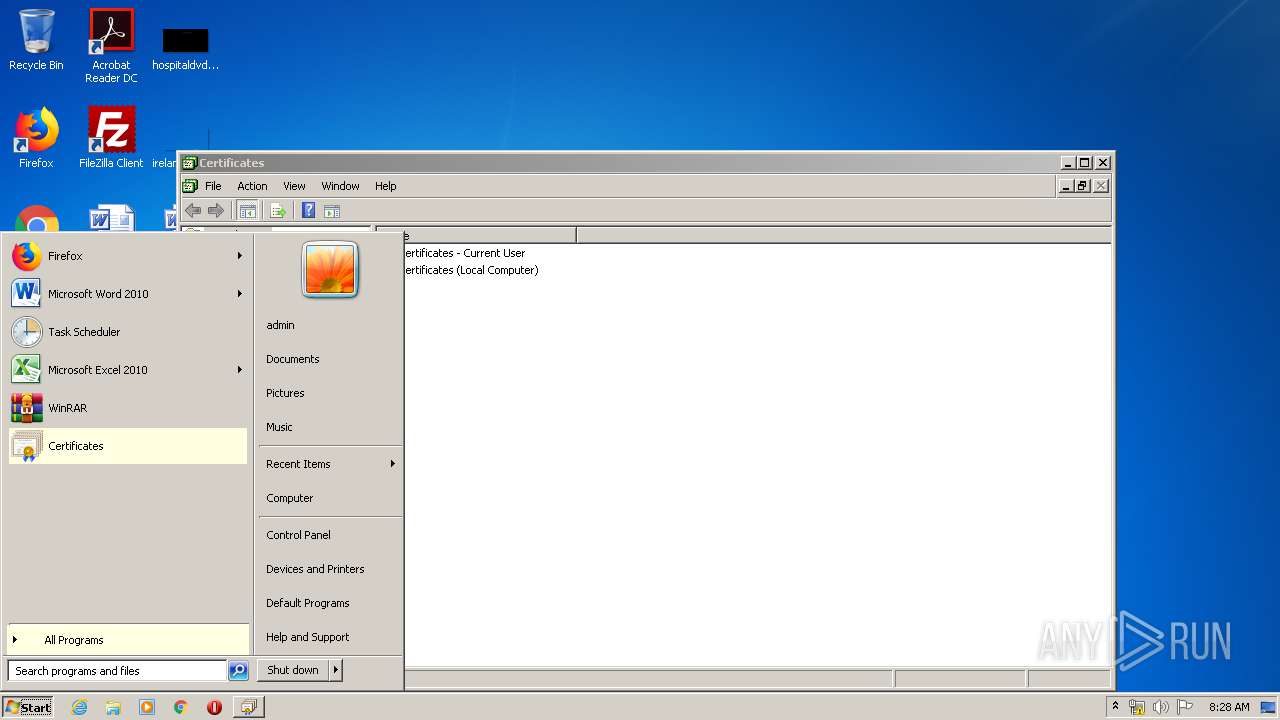This screenshot has height=720, width=1280.
Task: Click the user account picture
Action: point(330,270)
